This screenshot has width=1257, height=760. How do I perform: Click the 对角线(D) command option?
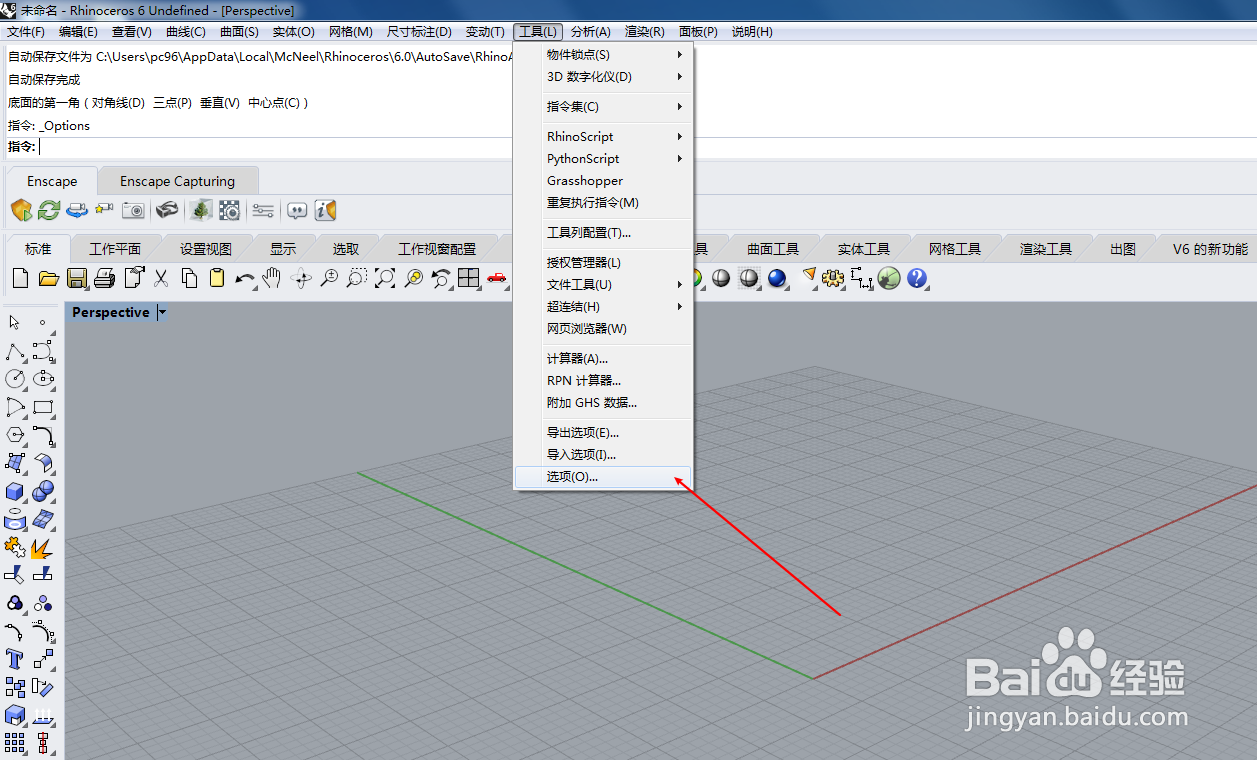click(118, 103)
